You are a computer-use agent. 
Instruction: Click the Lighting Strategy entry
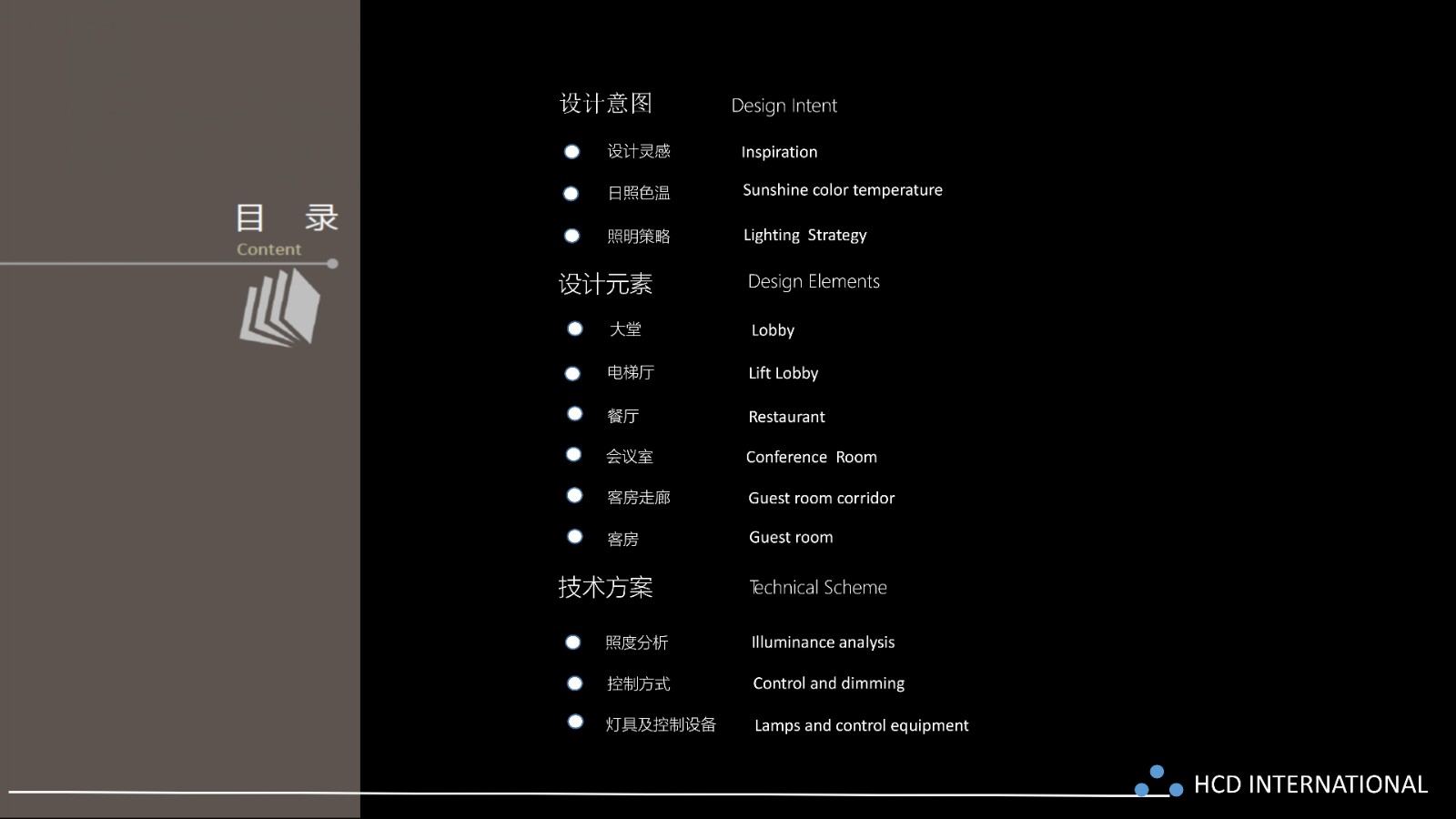click(x=805, y=236)
